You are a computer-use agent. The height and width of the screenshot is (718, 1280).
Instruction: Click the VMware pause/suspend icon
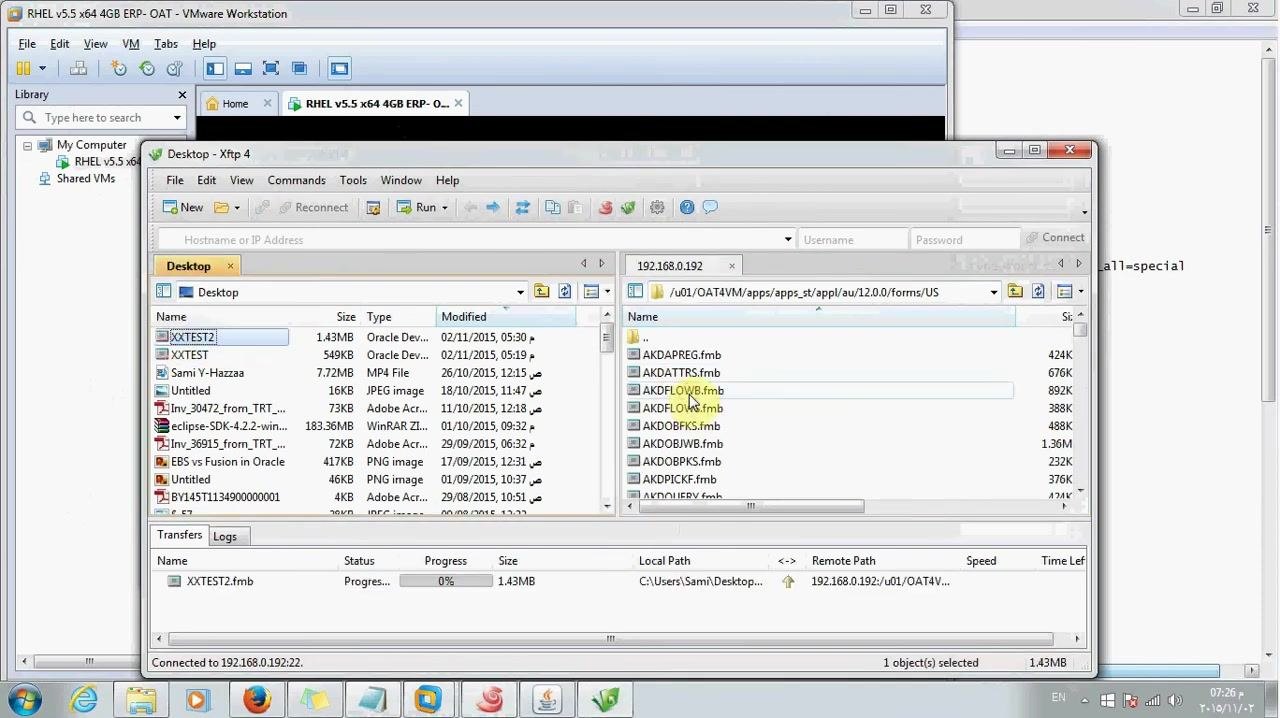point(23,68)
